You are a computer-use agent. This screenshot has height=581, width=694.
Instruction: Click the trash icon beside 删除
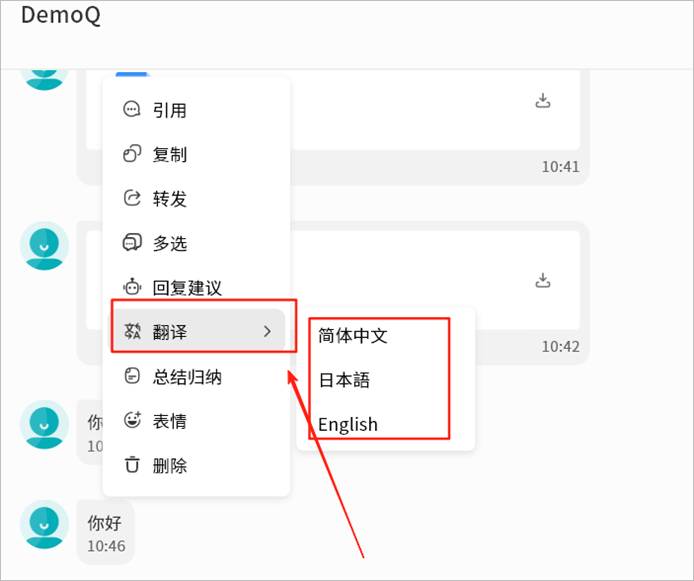pos(131,465)
